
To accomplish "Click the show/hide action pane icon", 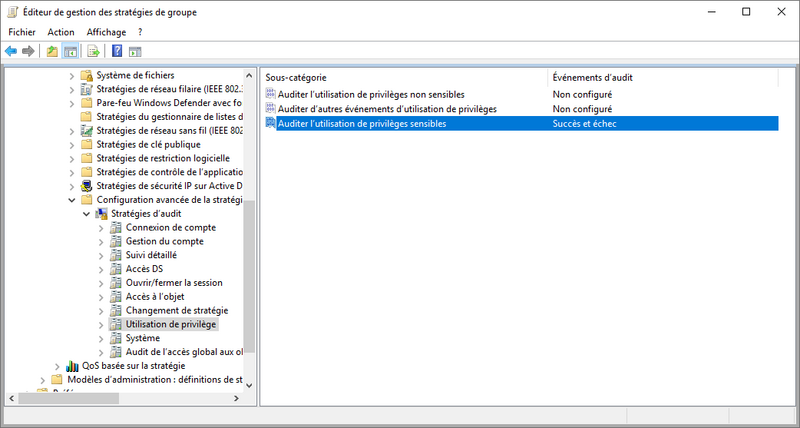I will tap(135, 51).
